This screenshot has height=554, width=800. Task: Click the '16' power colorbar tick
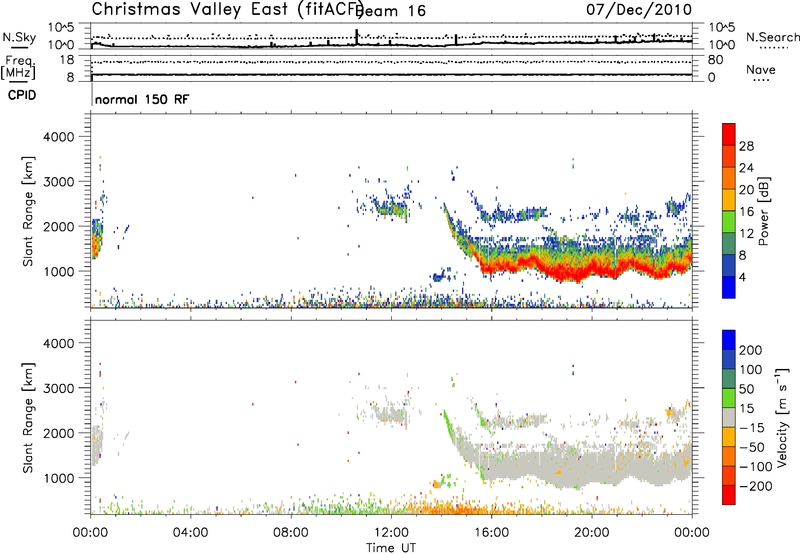click(x=746, y=212)
